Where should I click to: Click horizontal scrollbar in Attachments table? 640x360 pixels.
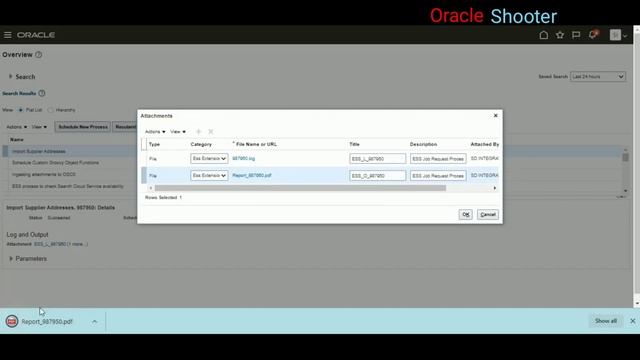[x=300, y=188]
